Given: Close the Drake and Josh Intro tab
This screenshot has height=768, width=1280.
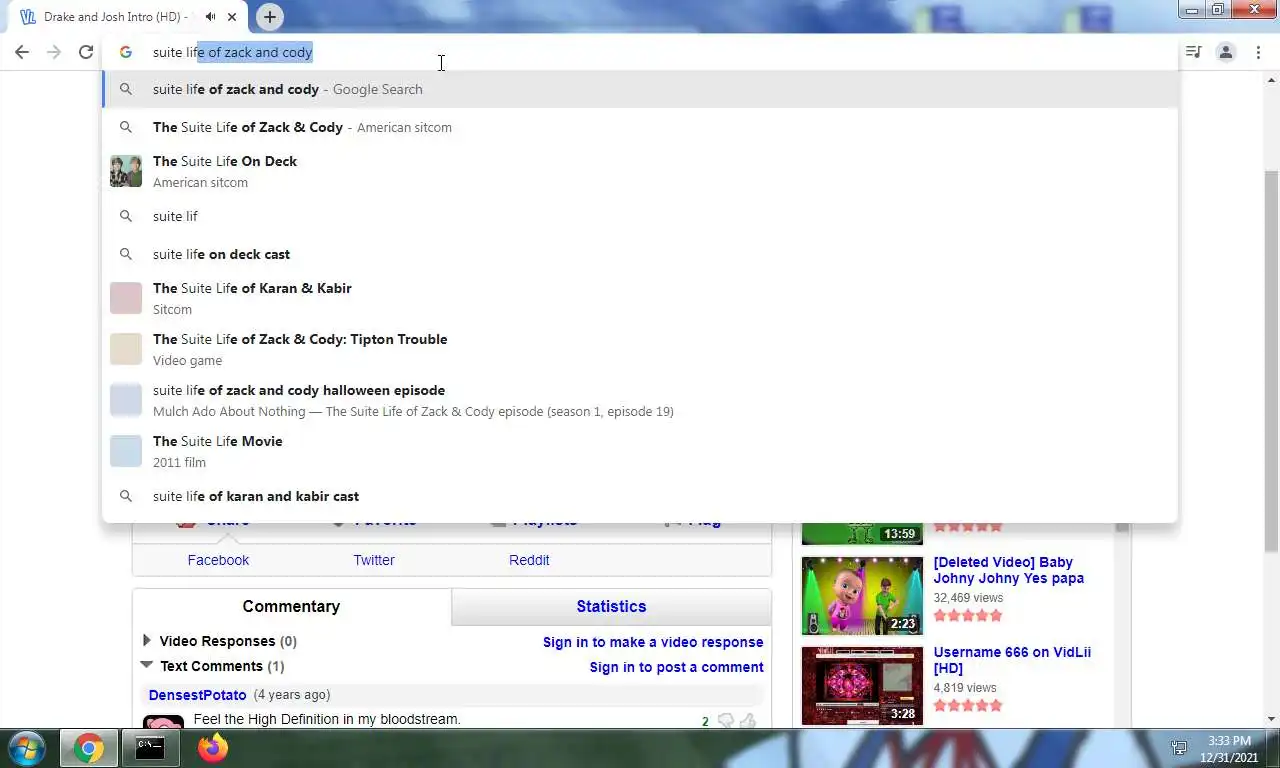Looking at the screenshot, I should (x=232, y=17).
